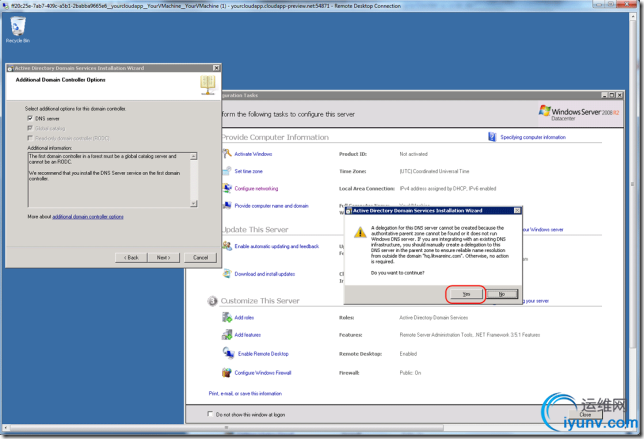Close the Additional Domain Controller Options wizard
The width and height of the screenshot is (644, 439).
pyautogui.click(x=216, y=68)
